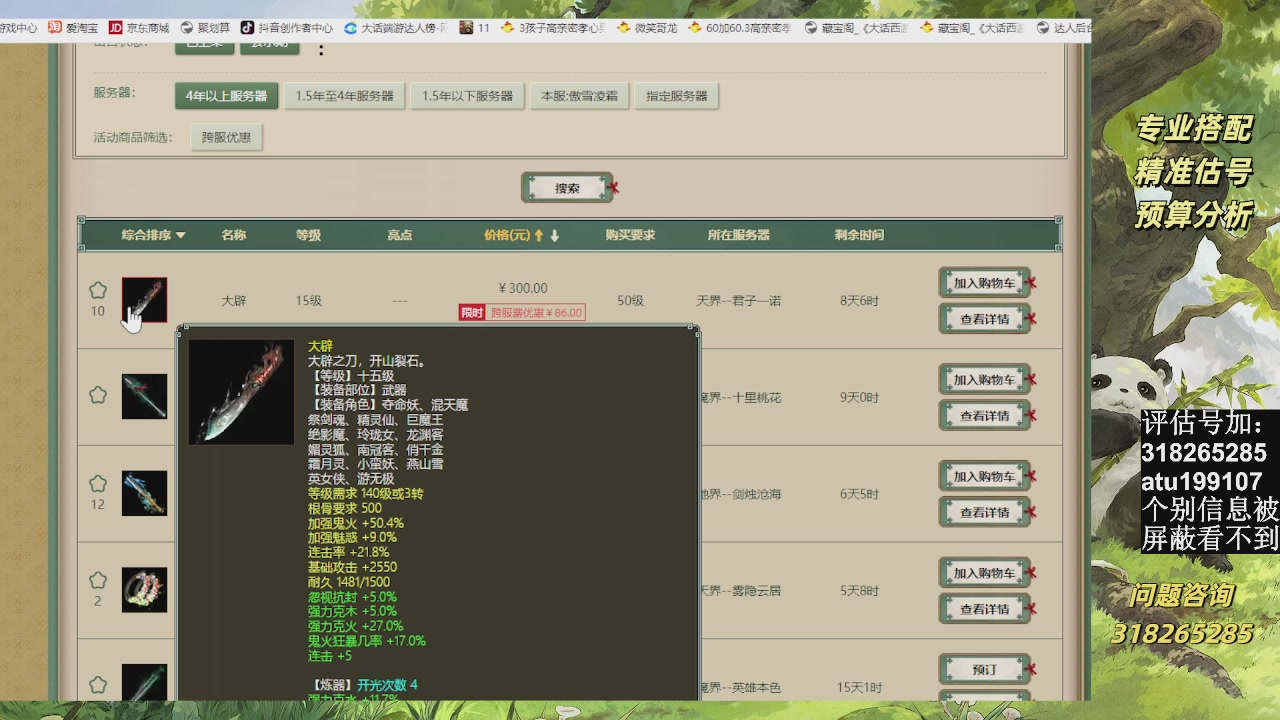Click the fourth row ring item icon

144,590
